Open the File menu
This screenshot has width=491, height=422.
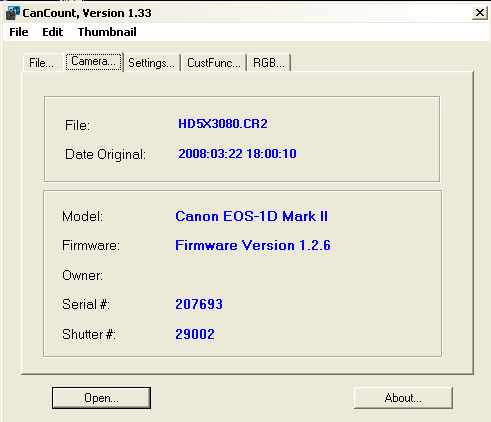point(19,32)
